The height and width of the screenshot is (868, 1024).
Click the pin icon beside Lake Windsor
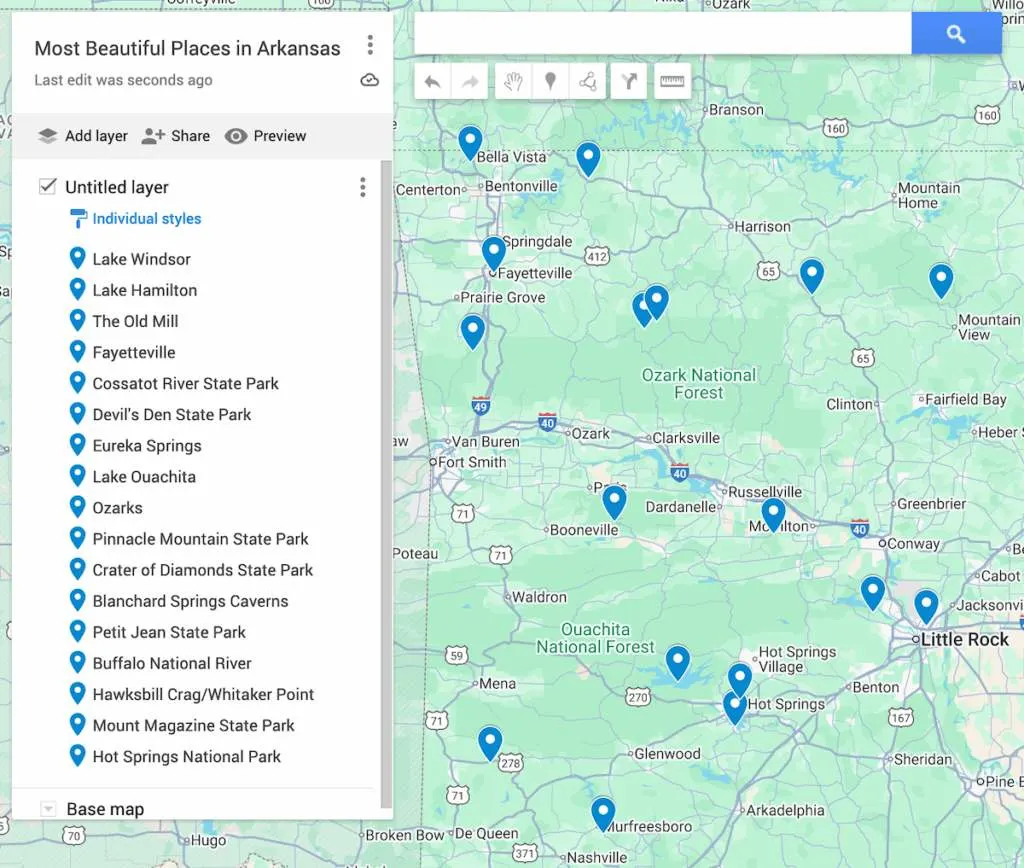tap(77, 258)
